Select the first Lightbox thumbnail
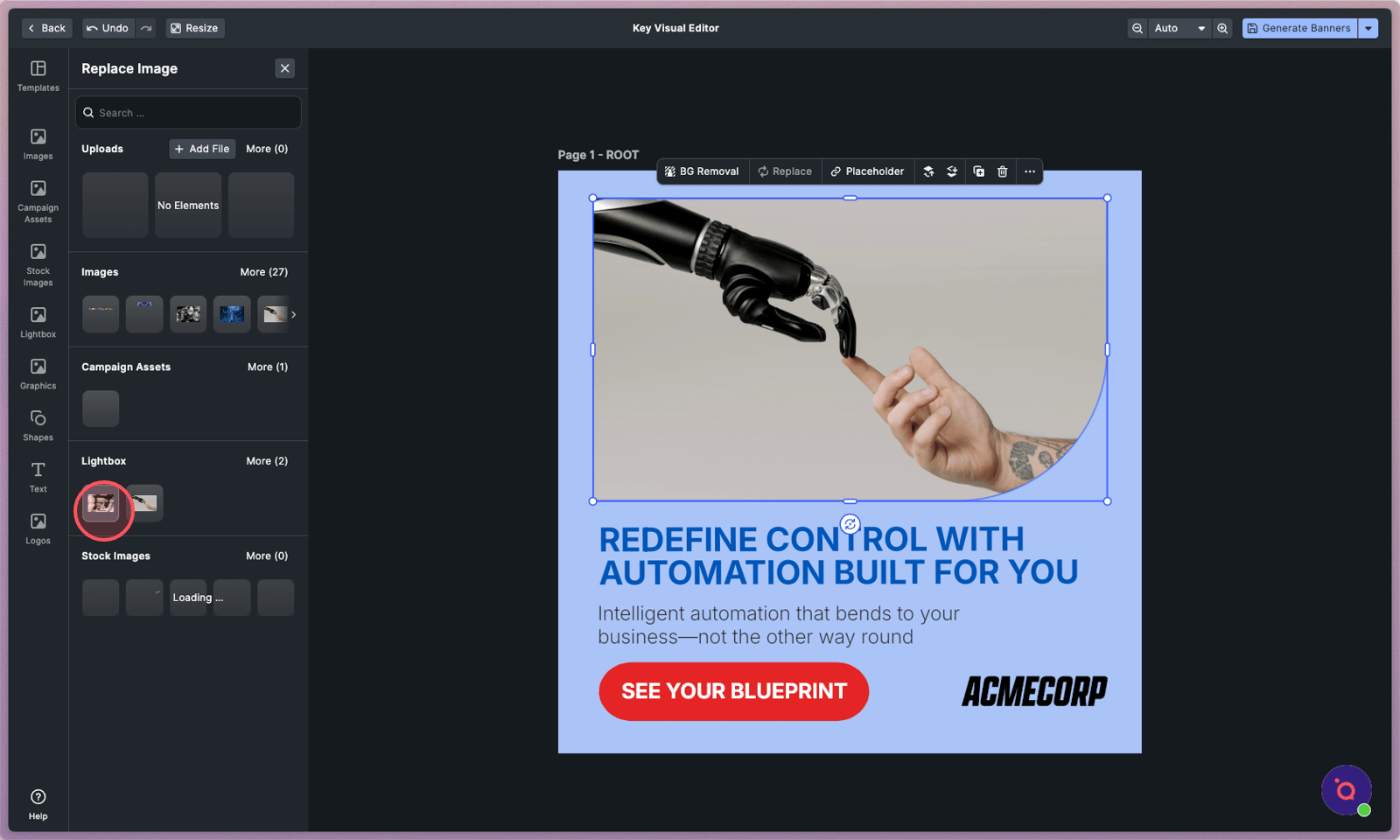 101,503
